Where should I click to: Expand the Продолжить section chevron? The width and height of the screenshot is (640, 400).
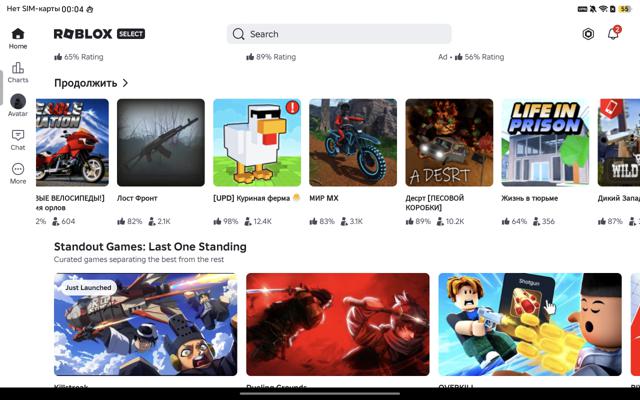125,83
